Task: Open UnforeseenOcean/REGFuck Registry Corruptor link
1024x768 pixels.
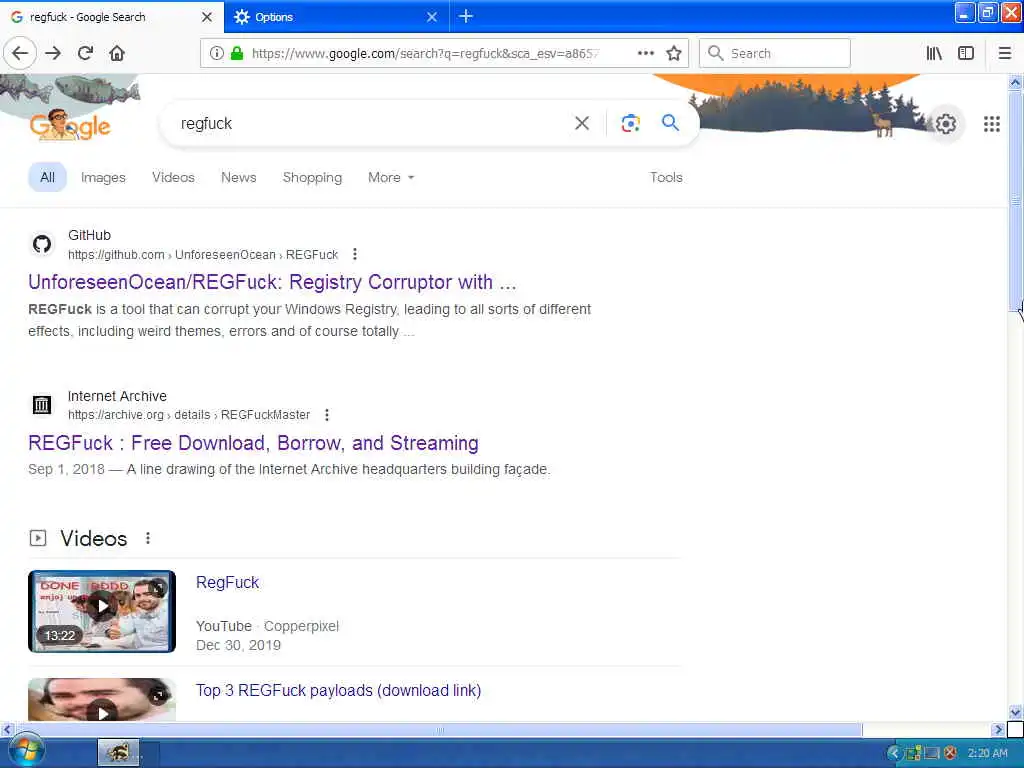Action: [x=272, y=282]
